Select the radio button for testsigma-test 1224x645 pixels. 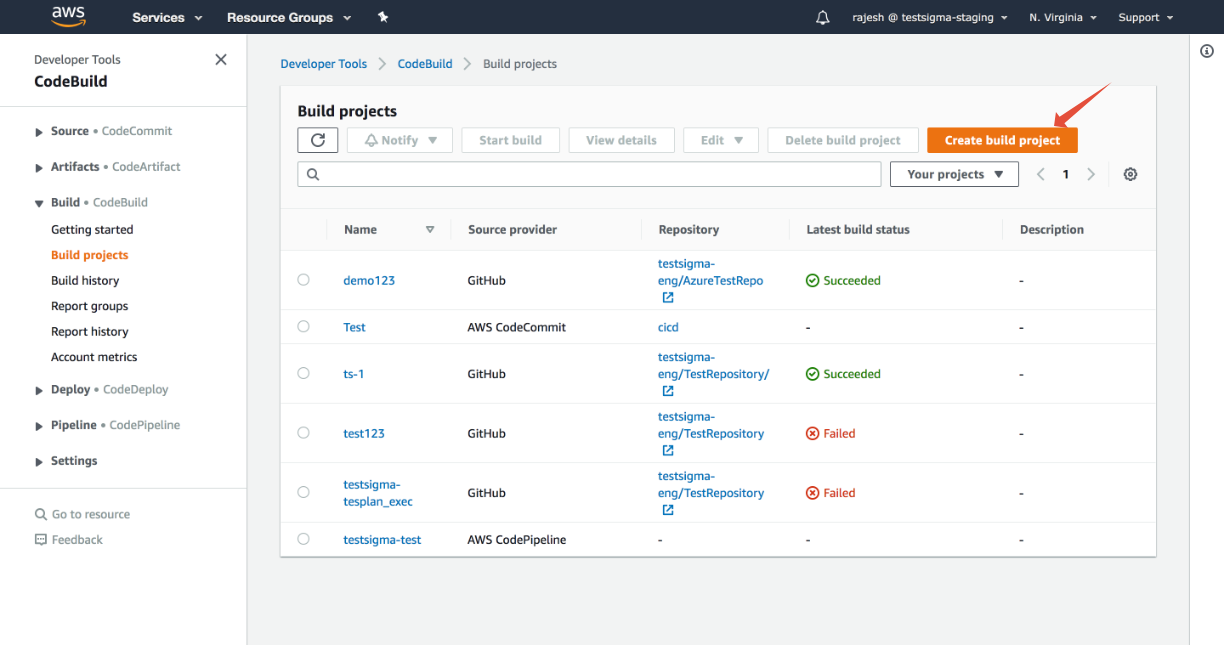(x=303, y=538)
